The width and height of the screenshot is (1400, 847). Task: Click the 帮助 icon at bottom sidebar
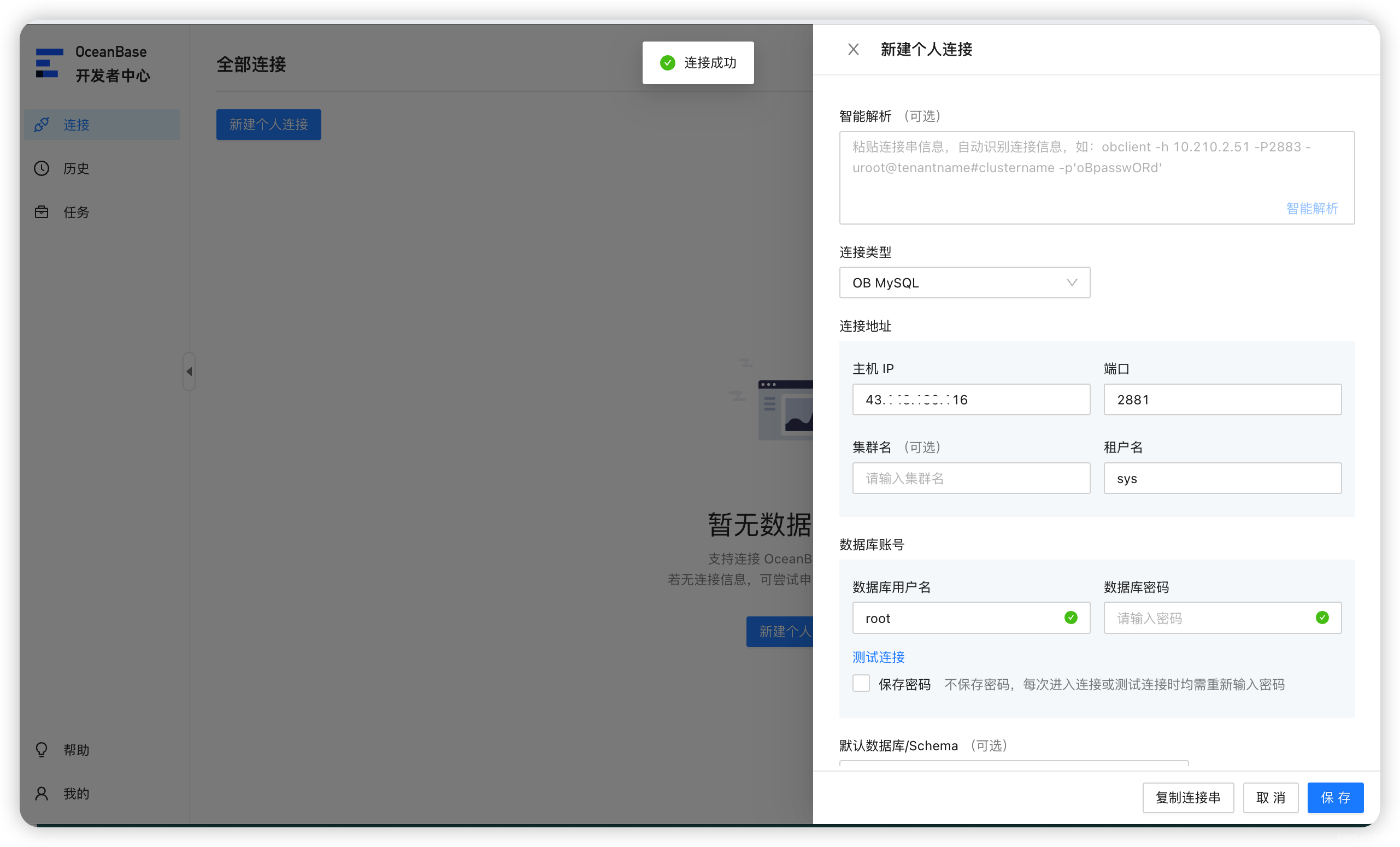(42, 749)
